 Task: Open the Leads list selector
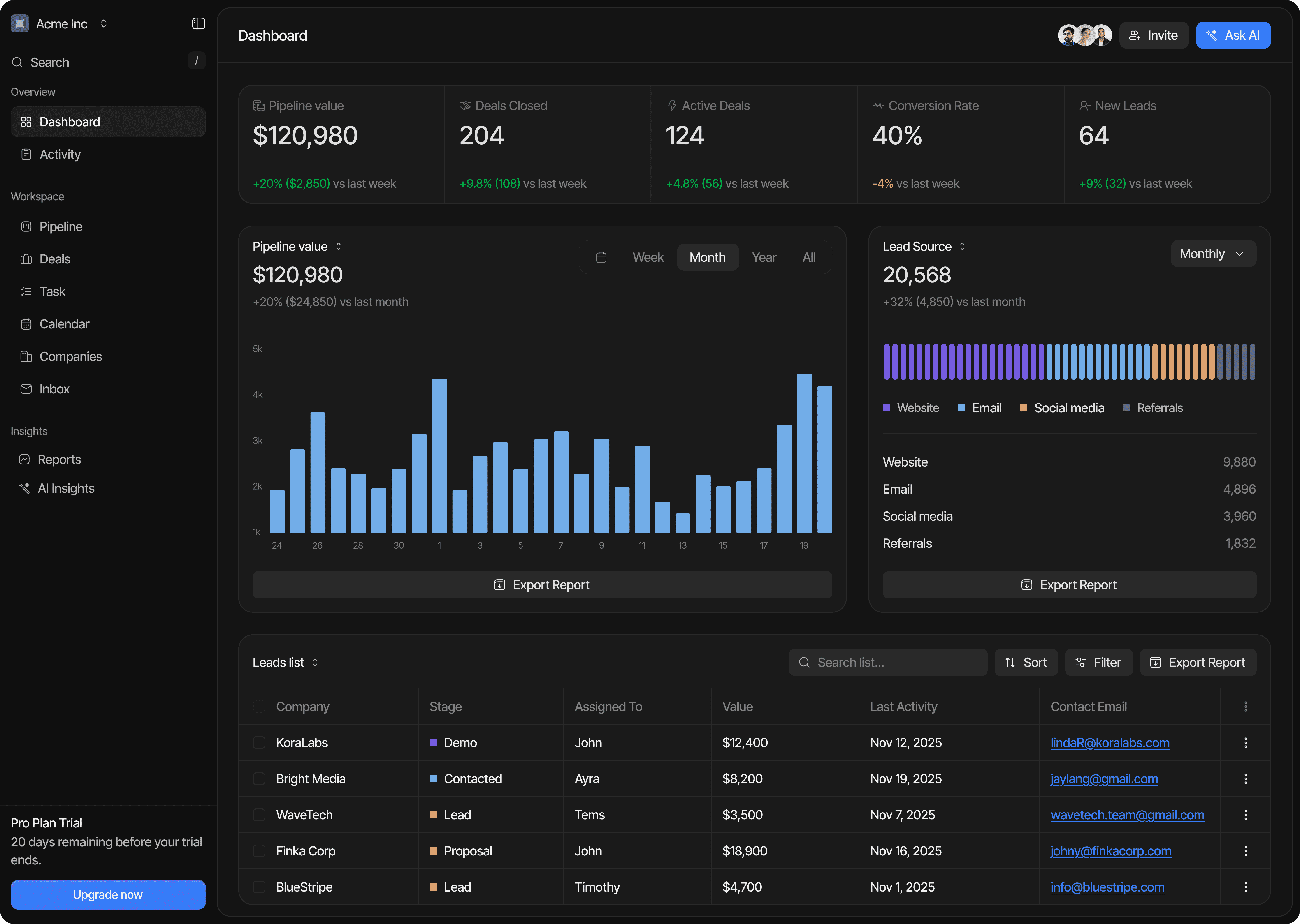[285, 662]
